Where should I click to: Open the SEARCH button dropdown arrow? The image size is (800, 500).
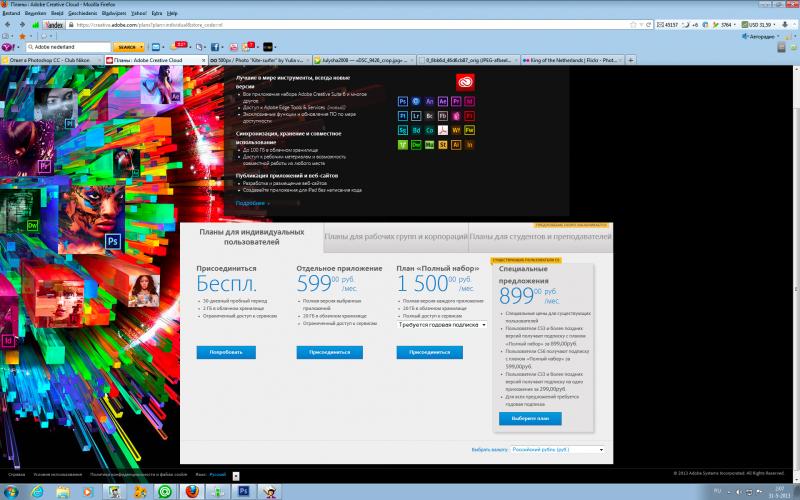[142, 47]
